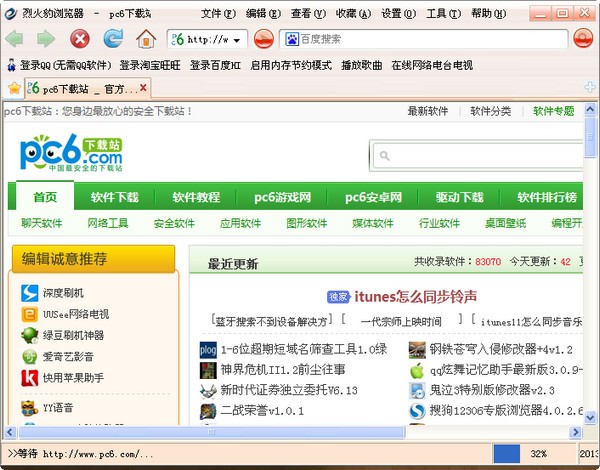Image resolution: width=600 pixels, height=470 pixels.
Task: Click the green Back arrow
Action: pyautogui.click(x=15, y=39)
